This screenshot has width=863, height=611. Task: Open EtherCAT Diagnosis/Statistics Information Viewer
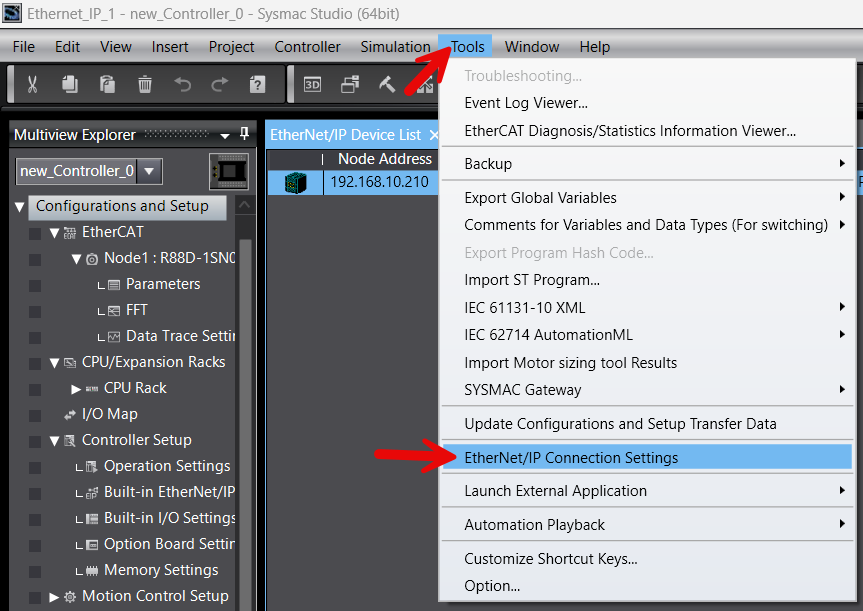click(647, 131)
